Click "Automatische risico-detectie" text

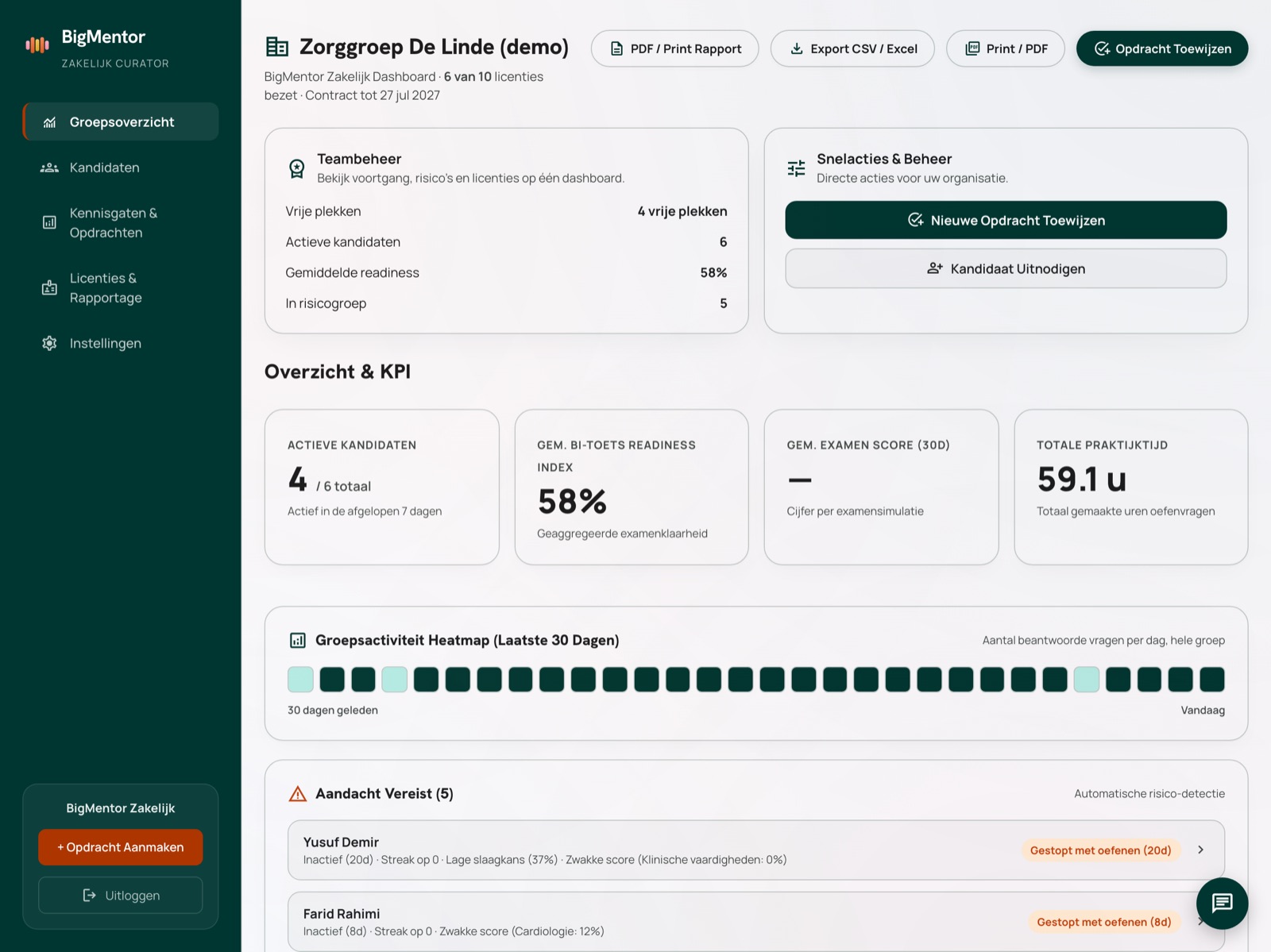click(x=1149, y=793)
